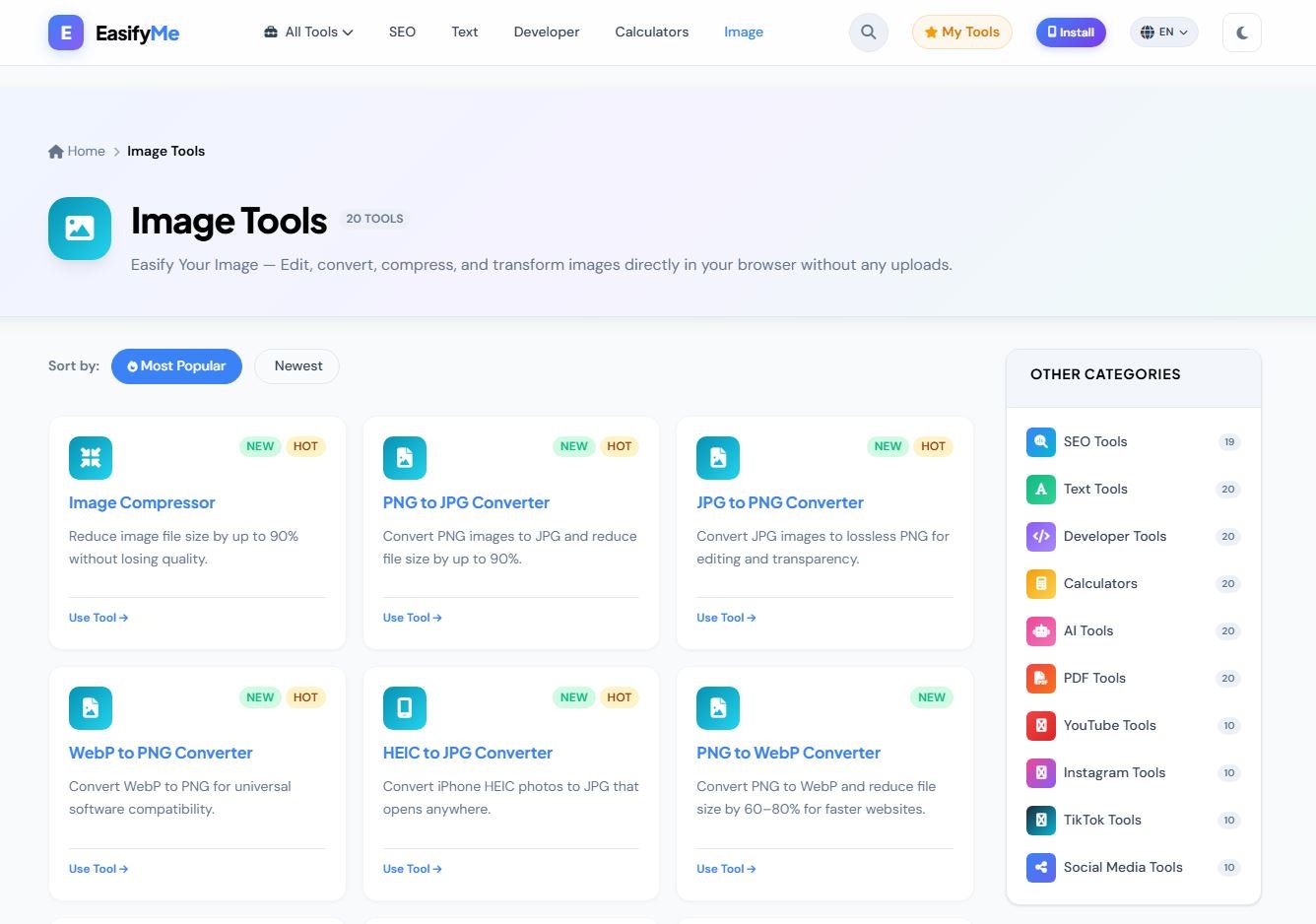This screenshot has height=924, width=1316.
Task: Click the JPG to PNG Converter icon
Action: point(718,458)
